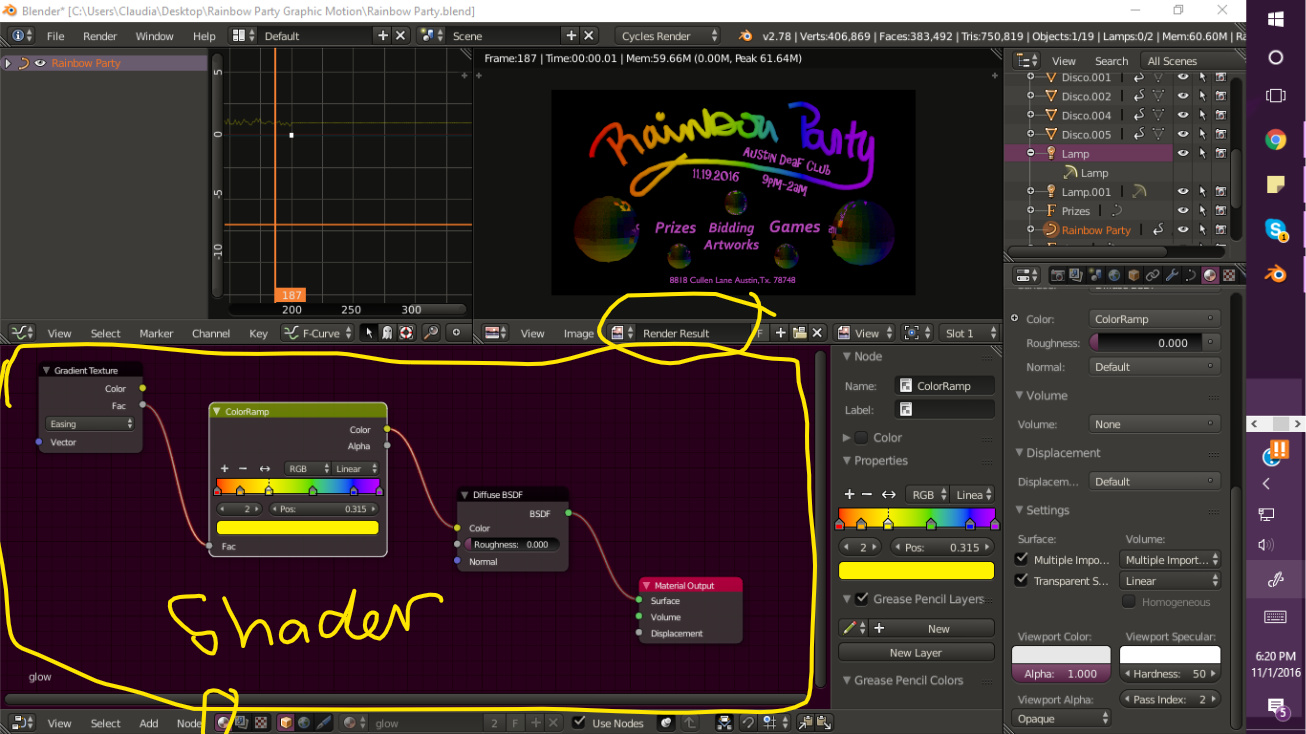Open the File menu
Image resolution: width=1306 pixels, height=734 pixels.
[55, 36]
